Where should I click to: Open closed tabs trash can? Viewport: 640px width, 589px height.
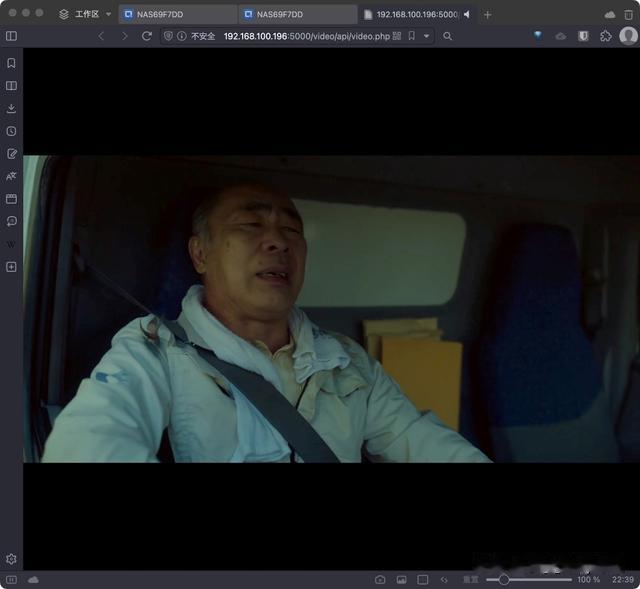629,15
